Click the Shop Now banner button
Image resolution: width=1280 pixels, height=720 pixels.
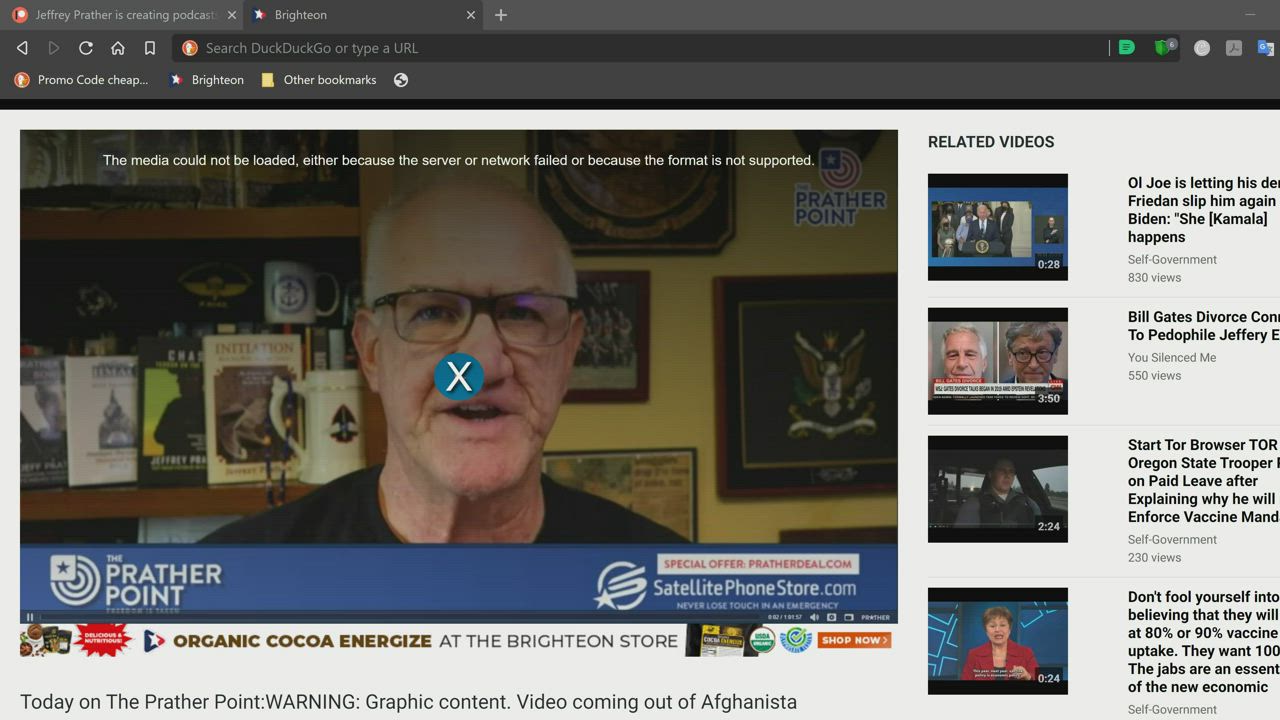[x=853, y=640]
